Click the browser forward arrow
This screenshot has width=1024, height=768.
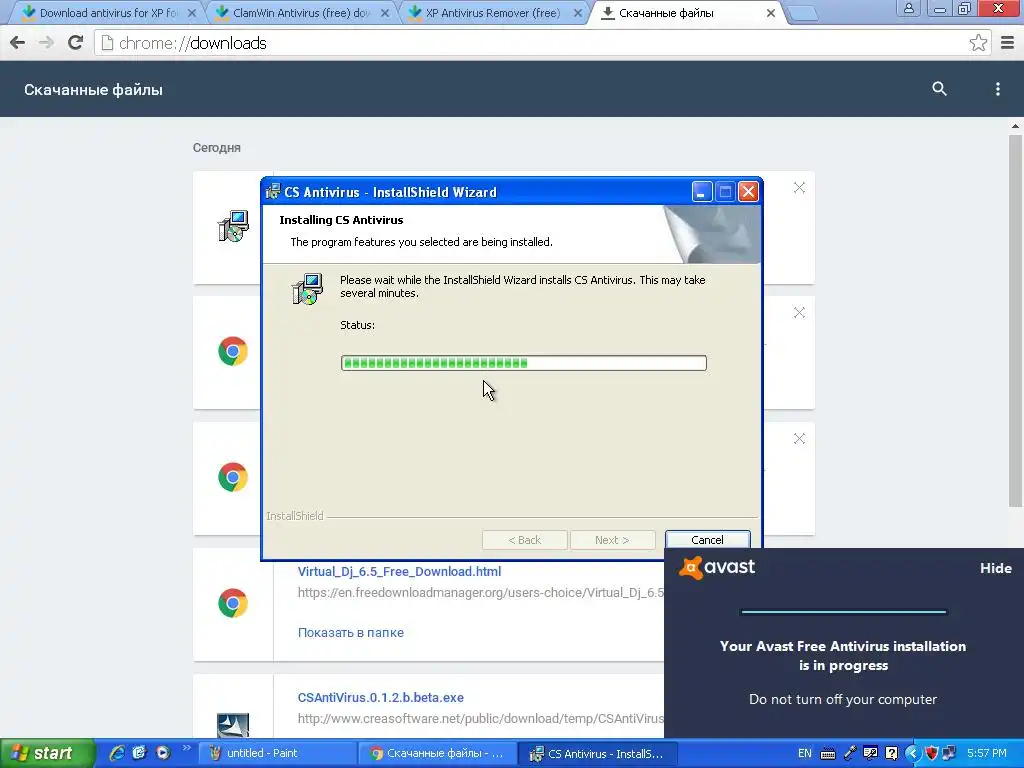point(46,43)
